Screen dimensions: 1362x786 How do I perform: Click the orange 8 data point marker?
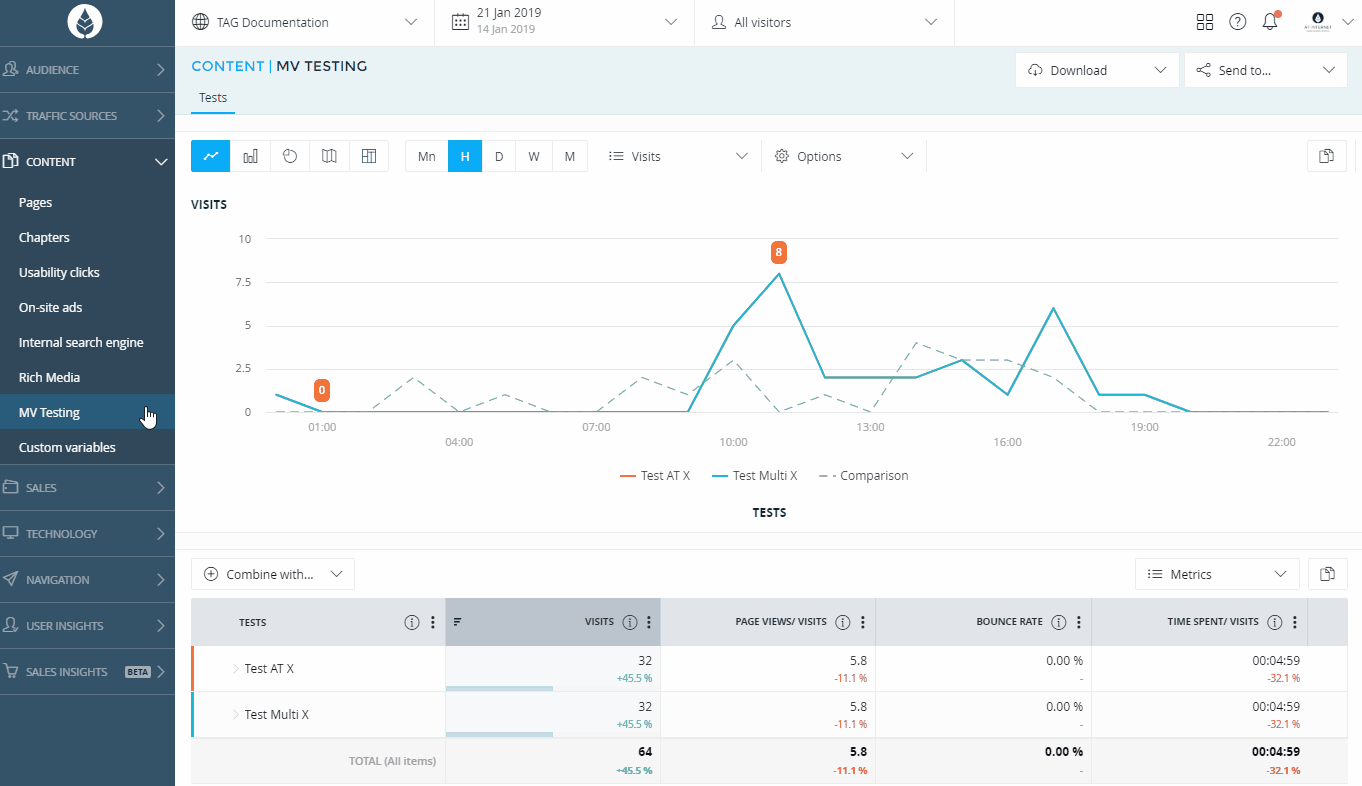tap(778, 252)
